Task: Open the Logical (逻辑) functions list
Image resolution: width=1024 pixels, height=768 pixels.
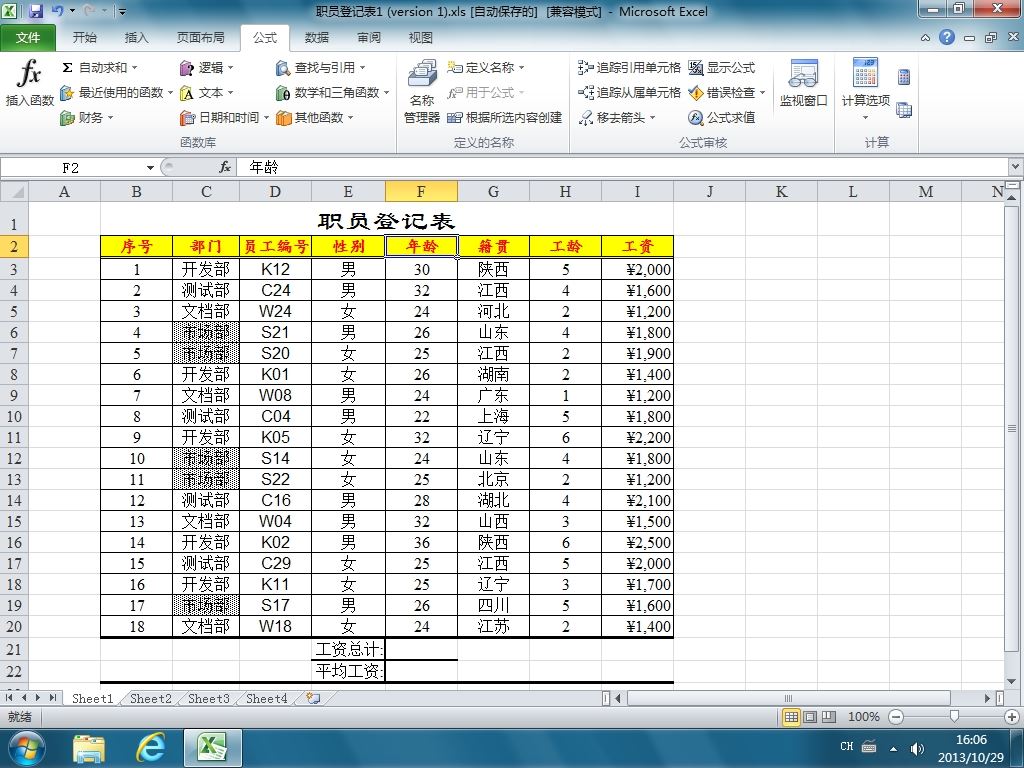Action: coord(206,67)
